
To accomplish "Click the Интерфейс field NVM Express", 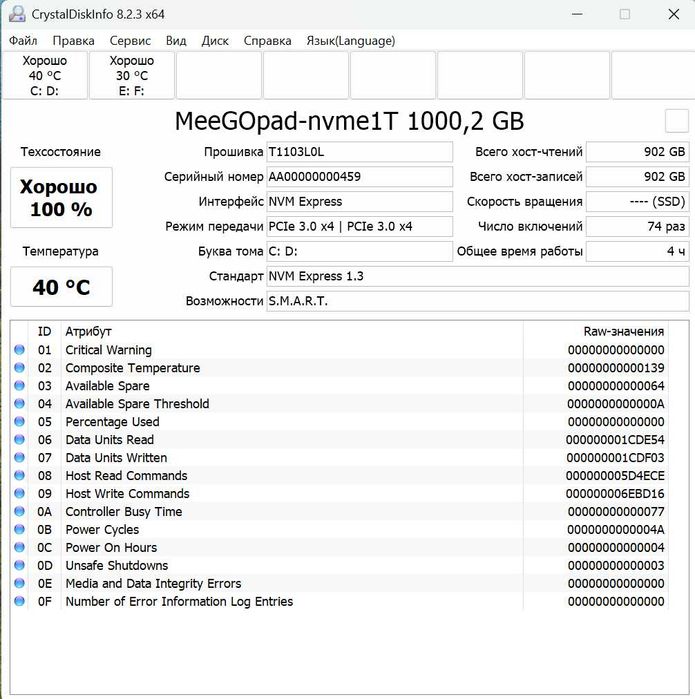I will [x=360, y=202].
